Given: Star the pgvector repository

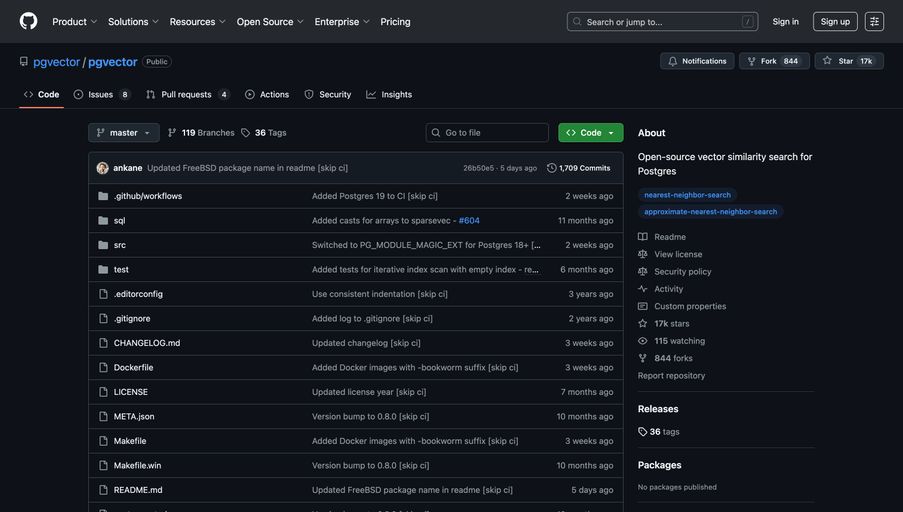Looking at the screenshot, I should 848,61.
